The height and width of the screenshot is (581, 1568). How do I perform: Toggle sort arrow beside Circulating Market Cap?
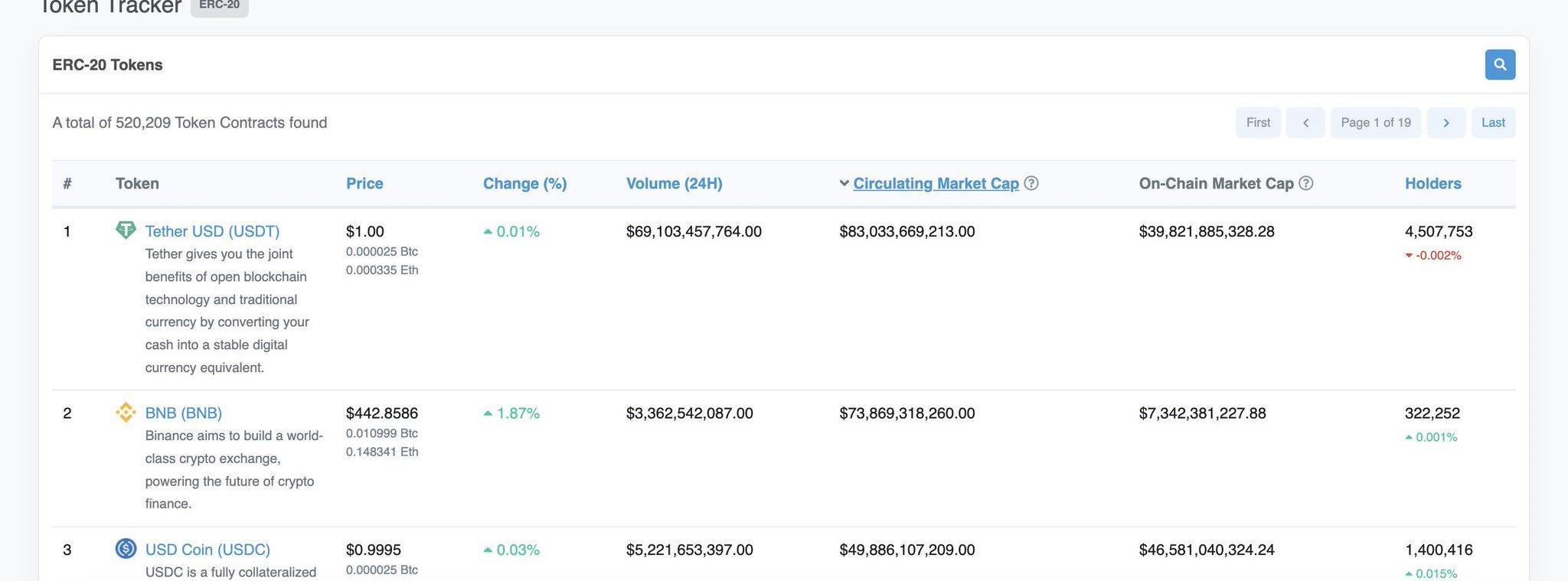[844, 184]
